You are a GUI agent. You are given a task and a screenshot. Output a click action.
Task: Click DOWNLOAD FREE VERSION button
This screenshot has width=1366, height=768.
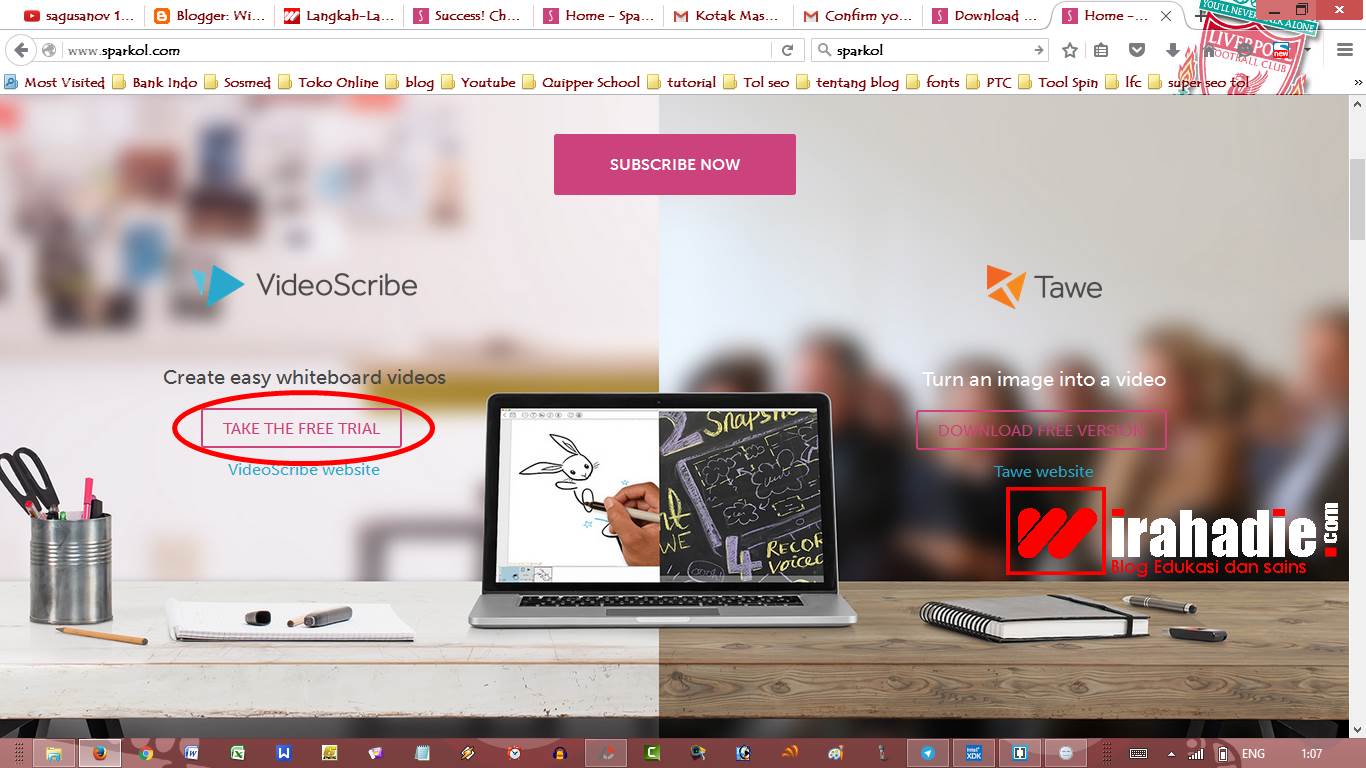1041,430
